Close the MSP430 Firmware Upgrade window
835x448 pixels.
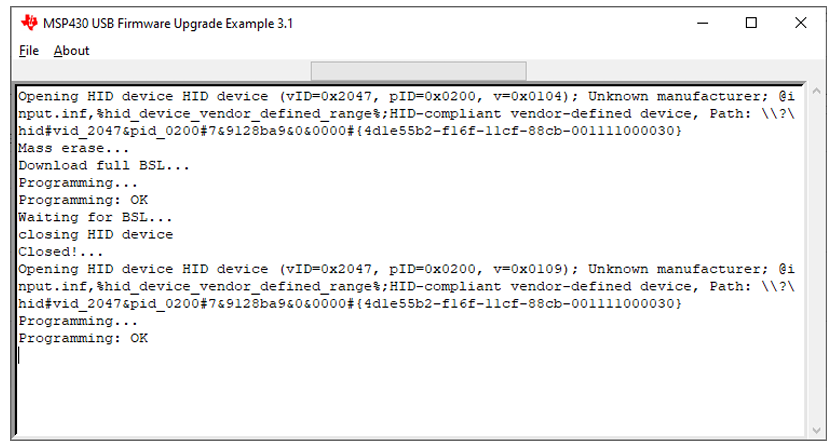(x=800, y=23)
